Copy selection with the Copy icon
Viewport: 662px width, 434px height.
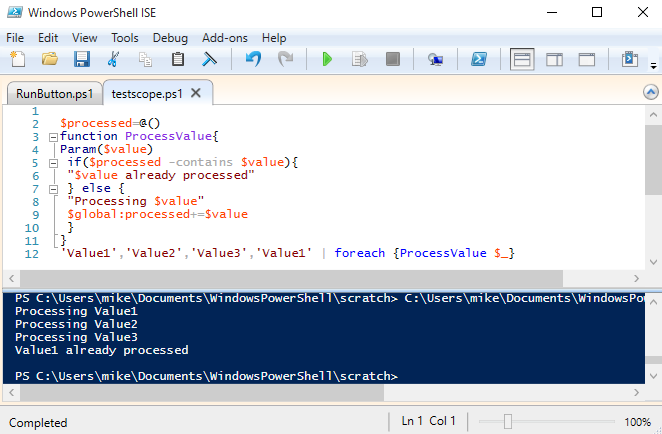(146, 60)
